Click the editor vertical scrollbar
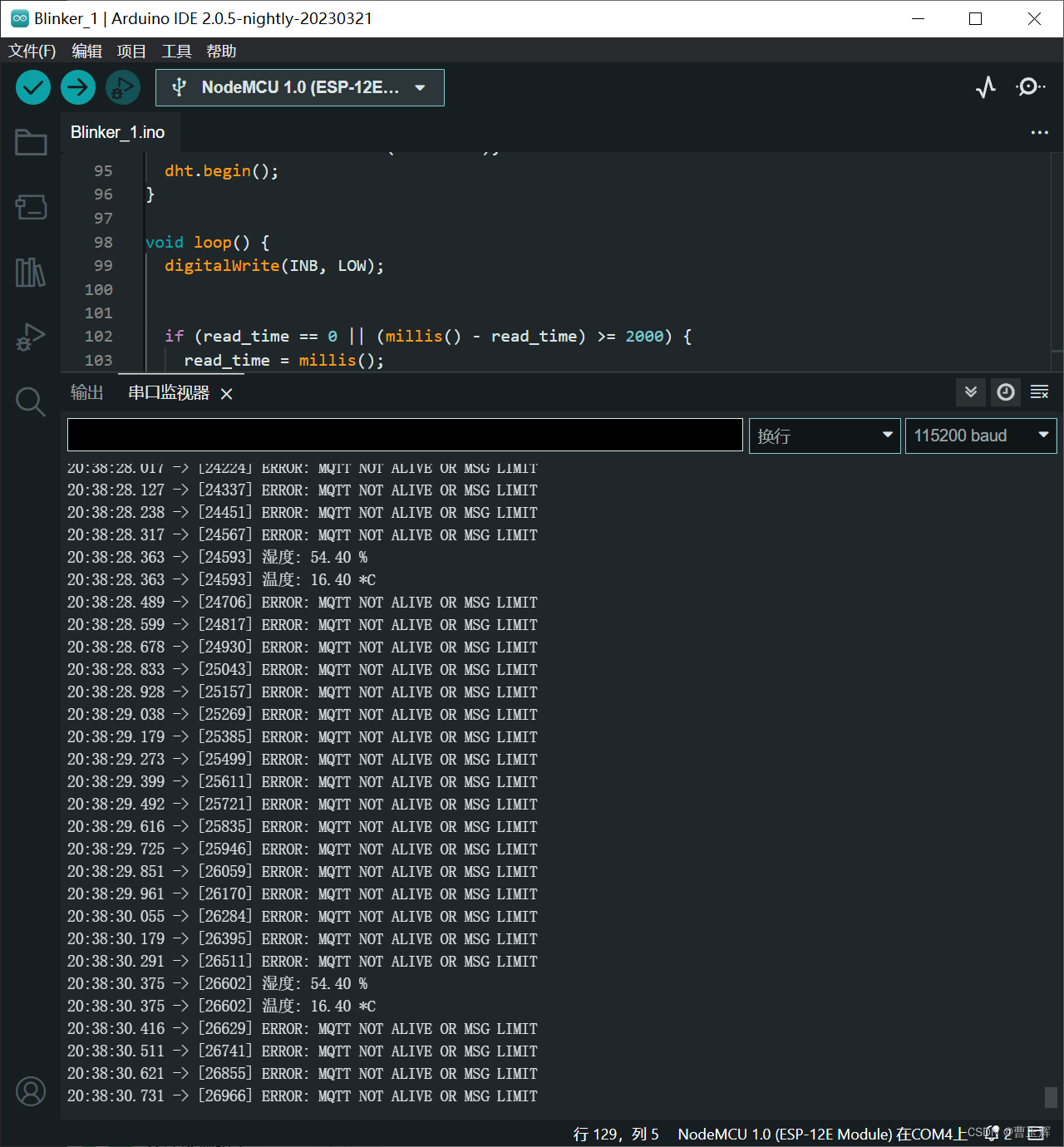Image resolution: width=1064 pixels, height=1147 pixels. point(1057,258)
